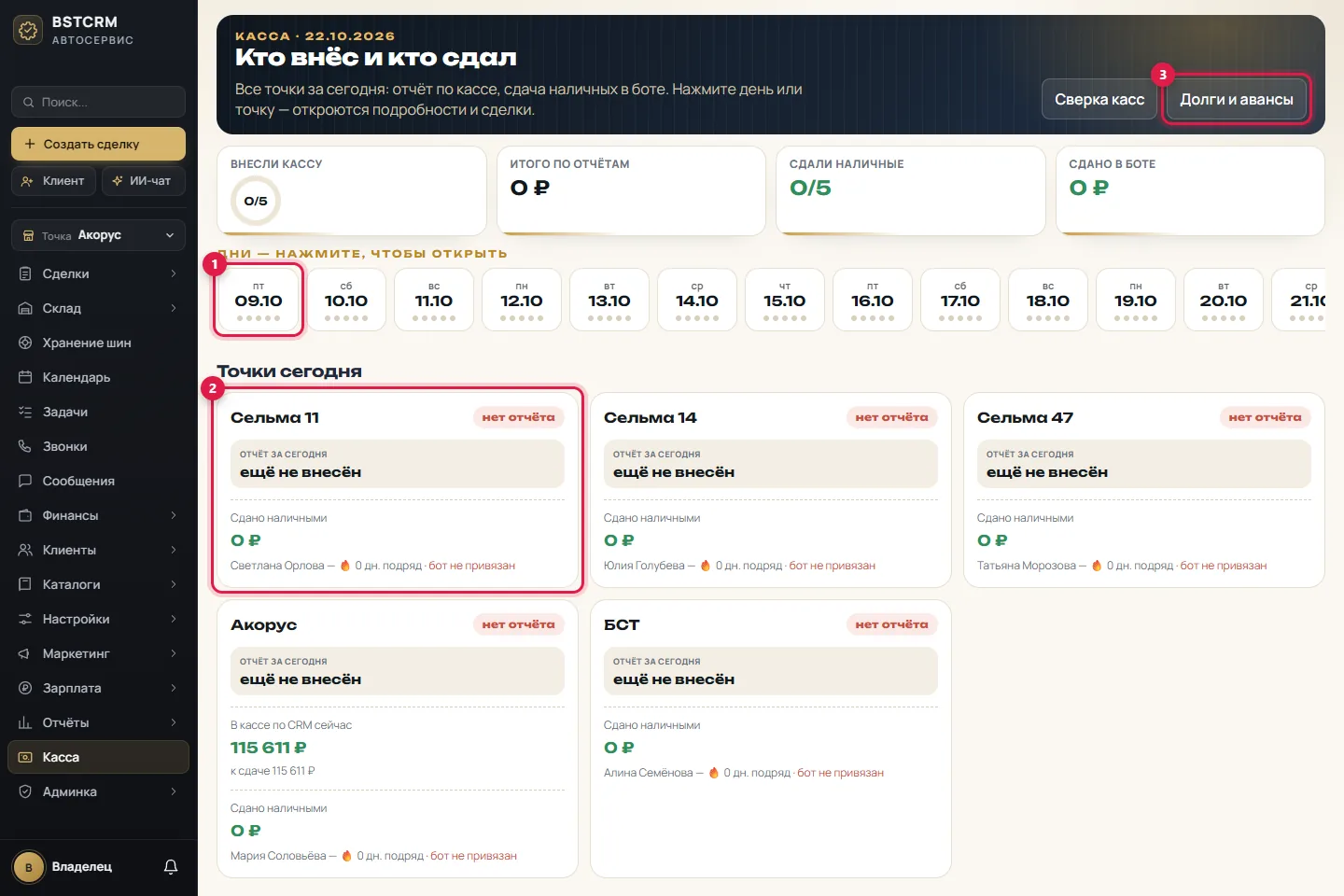Click the Владелец avatar circle

tap(29, 867)
